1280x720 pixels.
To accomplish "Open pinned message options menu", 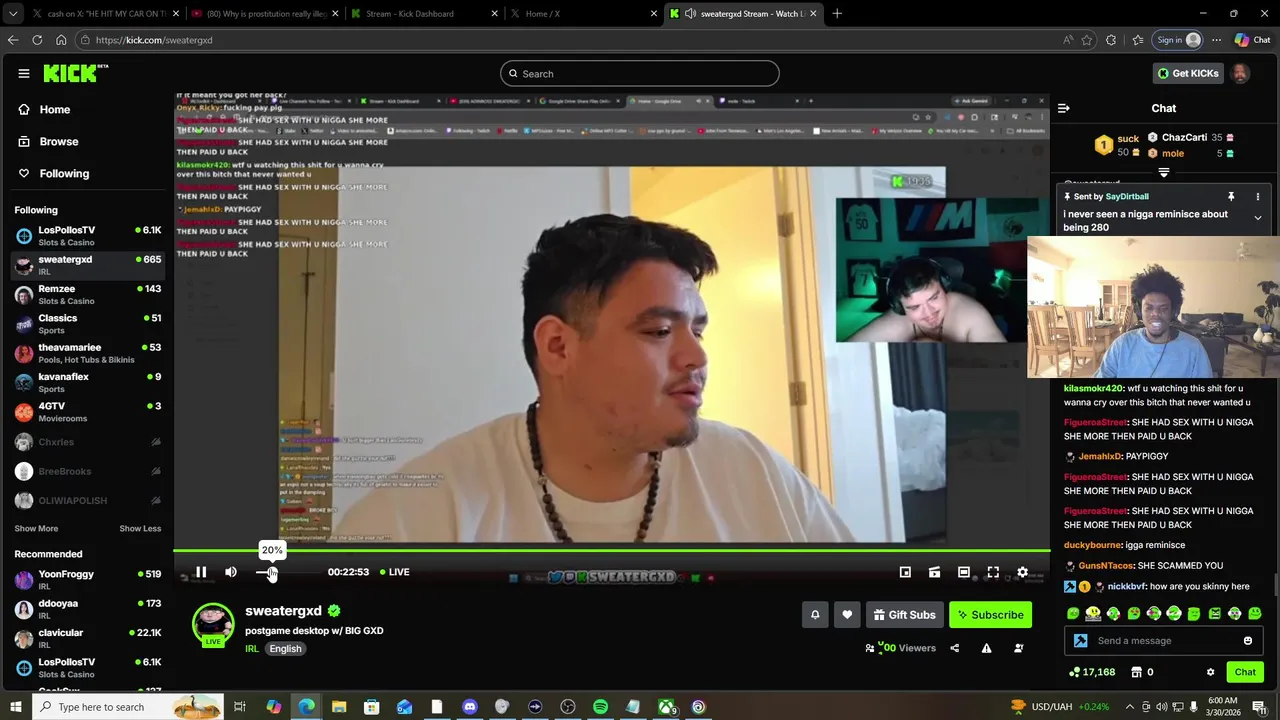I will point(1258,197).
